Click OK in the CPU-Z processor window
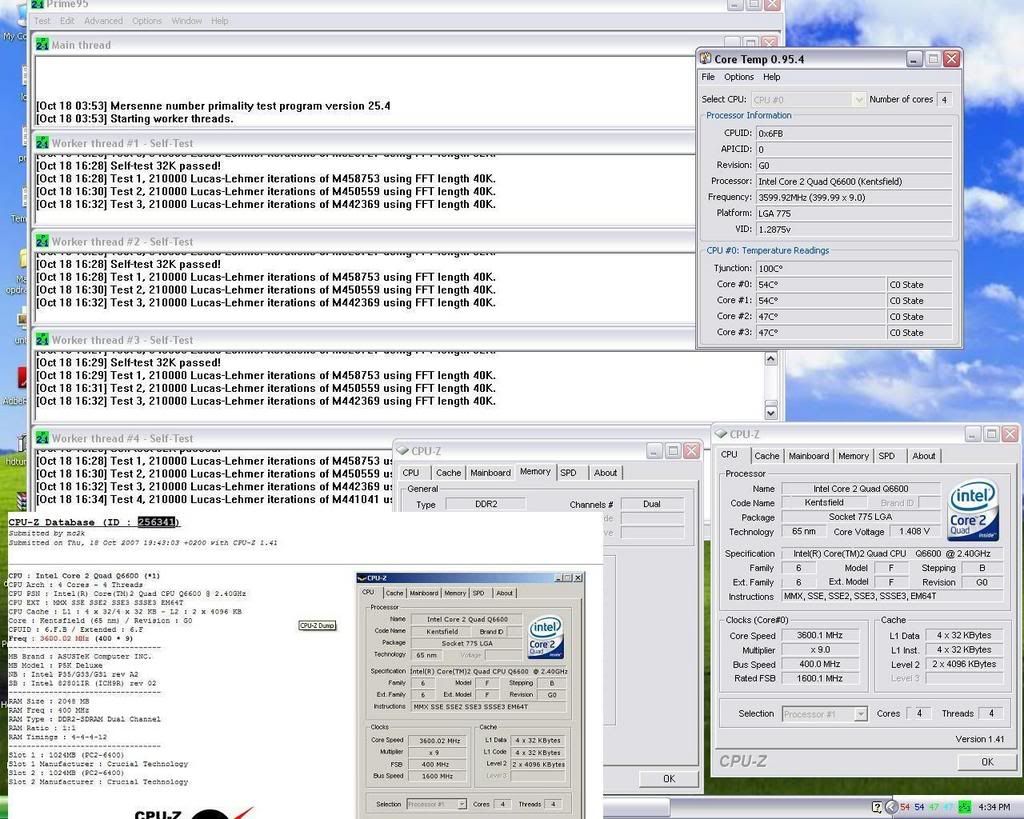This screenshot has width=1024, height=819. (987, 762)
